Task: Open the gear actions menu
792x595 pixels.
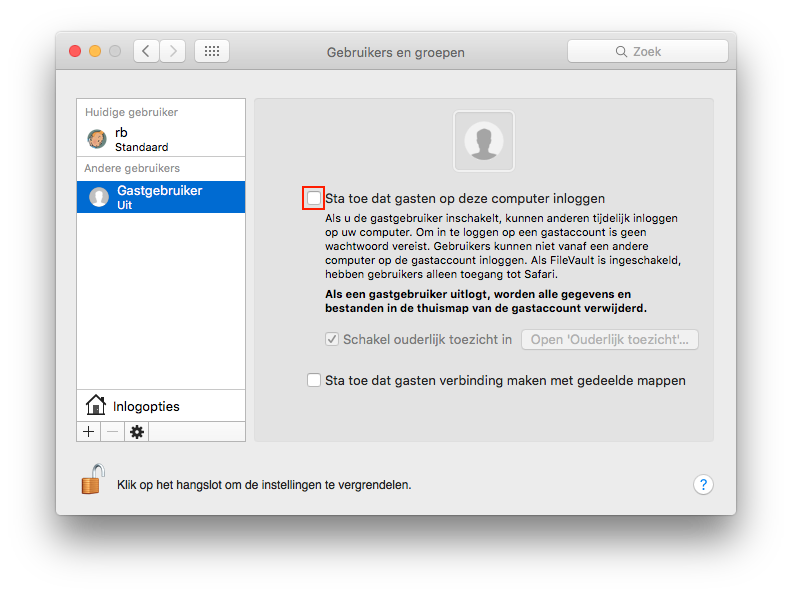Action: click(x=137, y=432)
